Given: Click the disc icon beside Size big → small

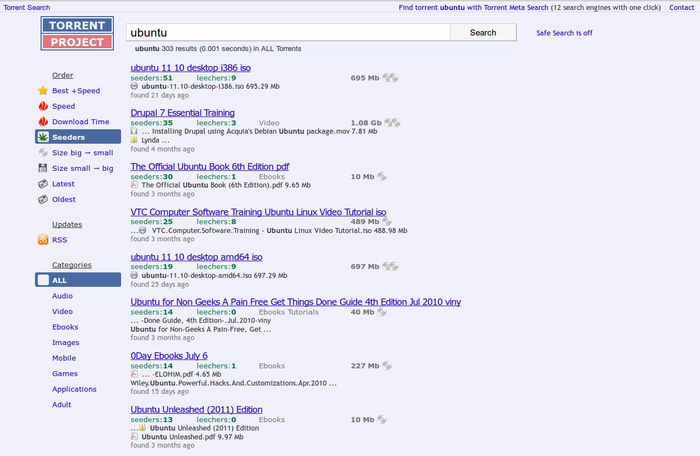Looking at the screenshot, I should pyautogui.click(x=43, y=153).
